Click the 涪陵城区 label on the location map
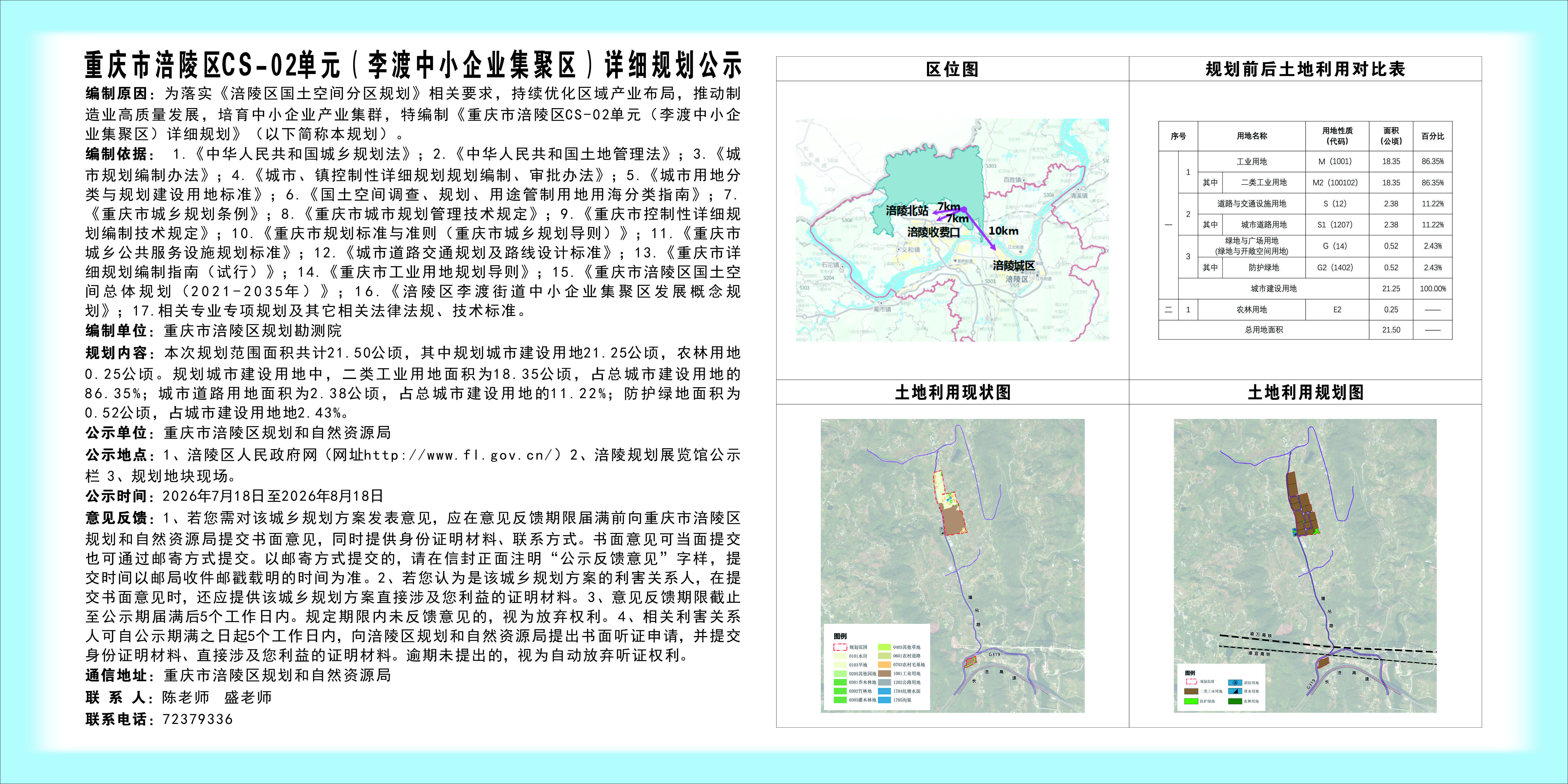The image size is (1568, 784). click(1014, 265)
